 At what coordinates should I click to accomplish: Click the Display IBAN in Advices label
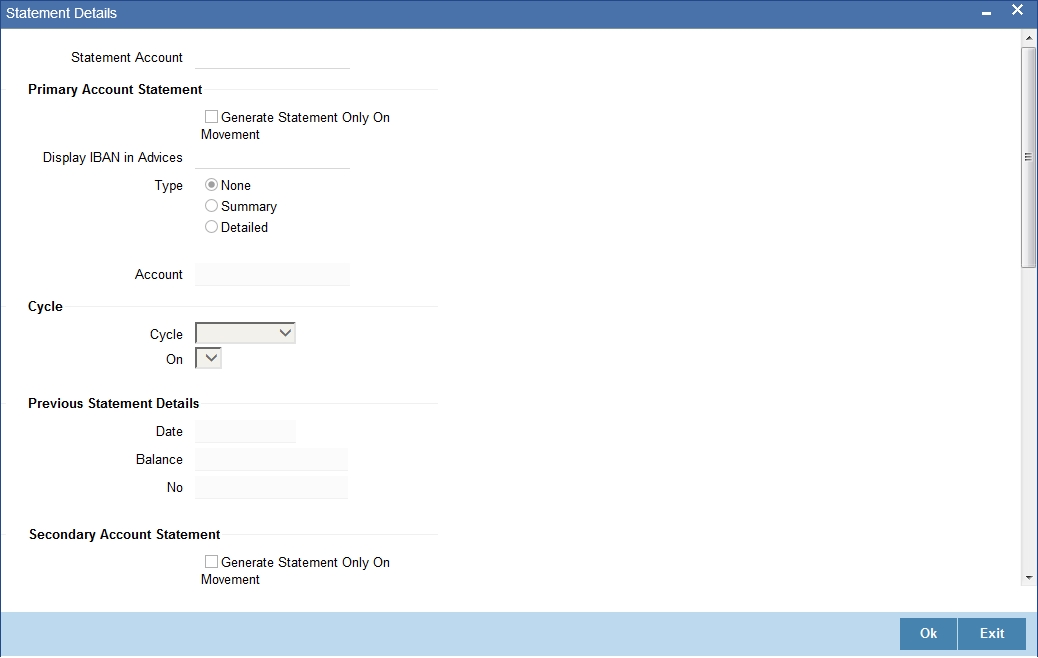click(113, 158)
